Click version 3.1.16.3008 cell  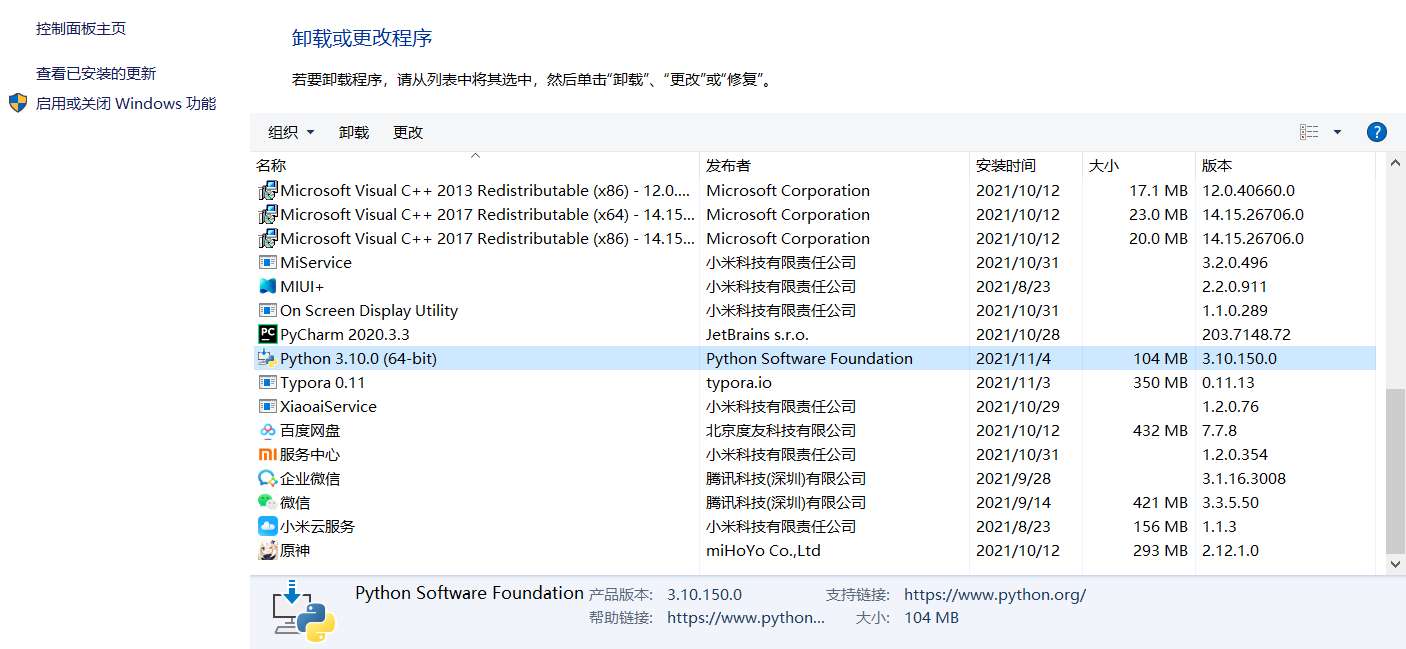[1244, 478]
